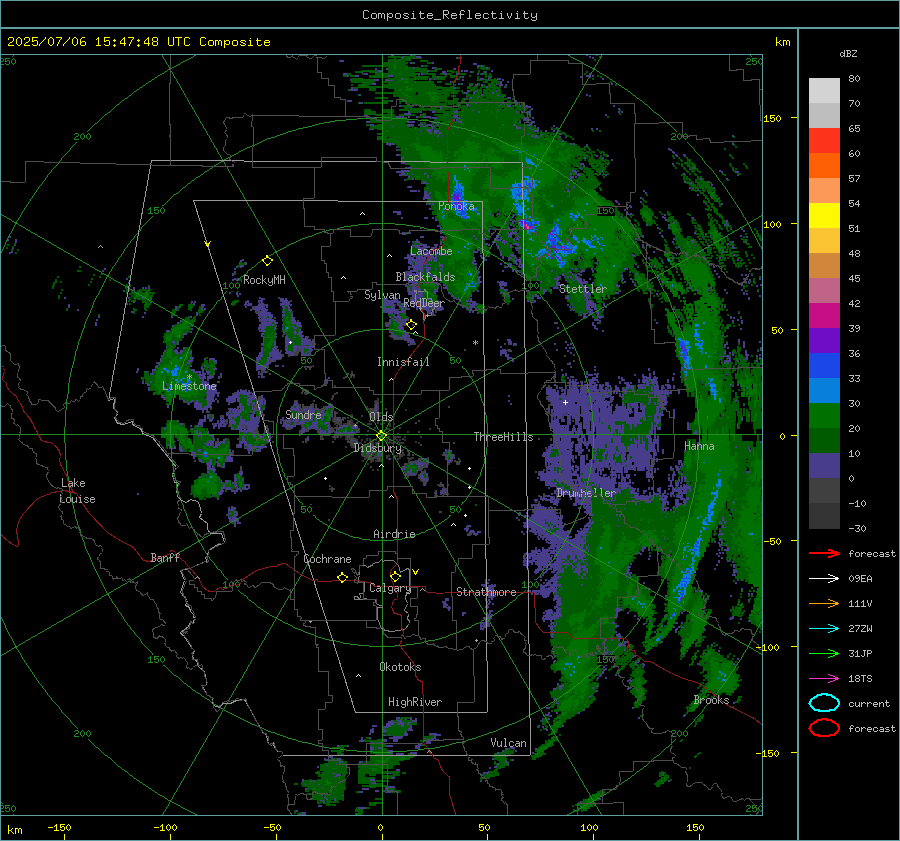This screenshot has width=900, height=841.
Task: Click the Sundre label
Action: tap(303, 415)
